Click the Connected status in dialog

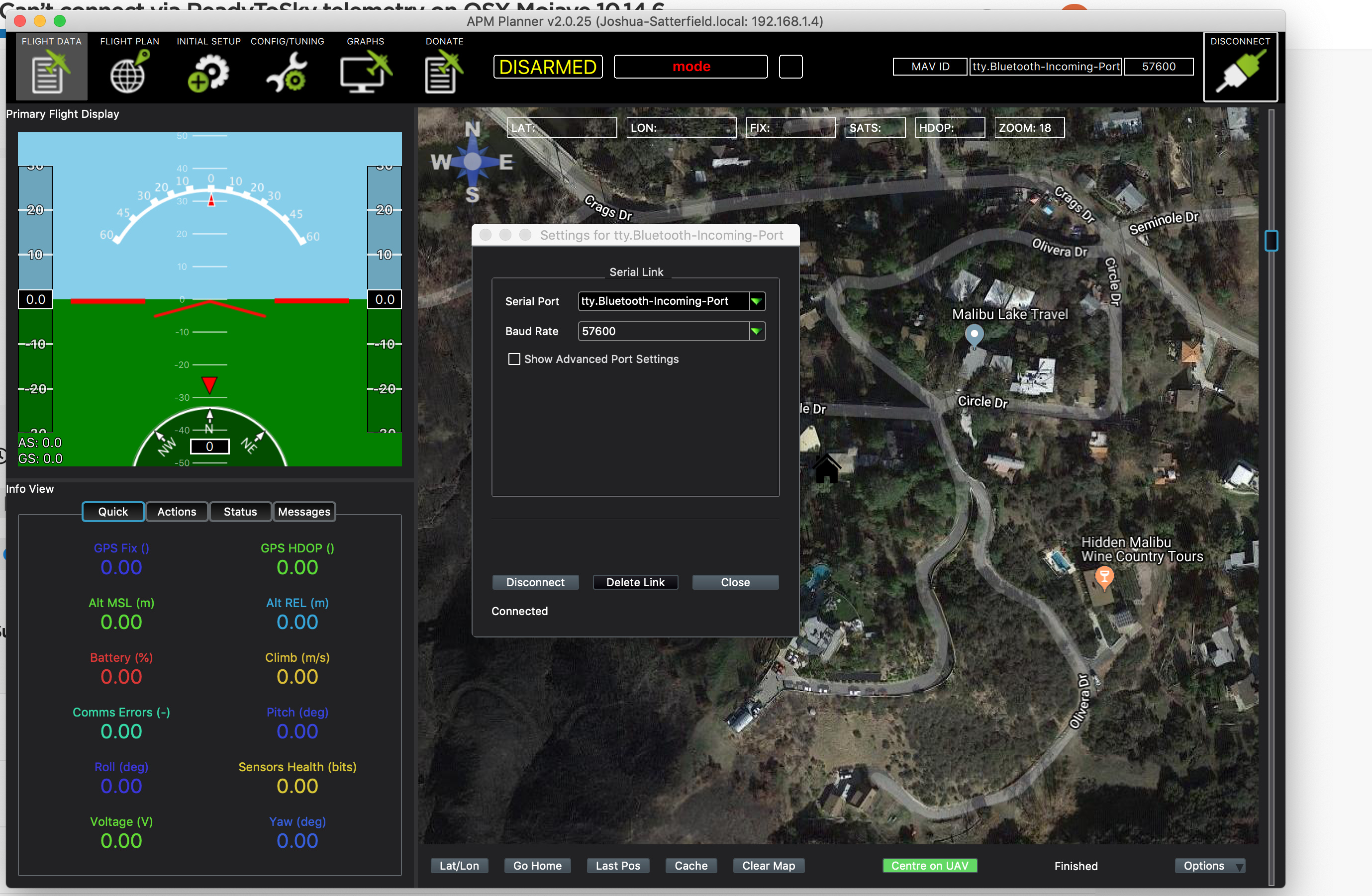click(x=519, y=611)
